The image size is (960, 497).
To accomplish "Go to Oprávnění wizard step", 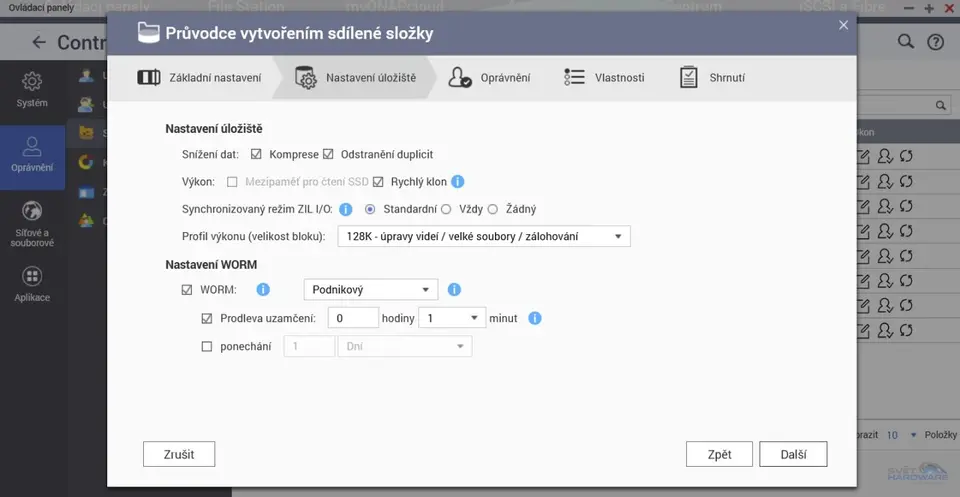I will tap(490, 78).
